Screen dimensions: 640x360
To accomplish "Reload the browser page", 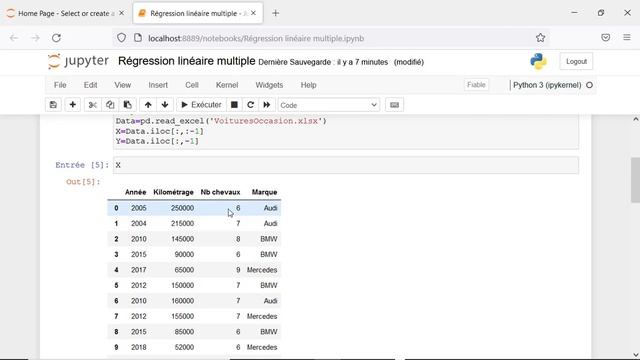I will [x=56, y=38].
